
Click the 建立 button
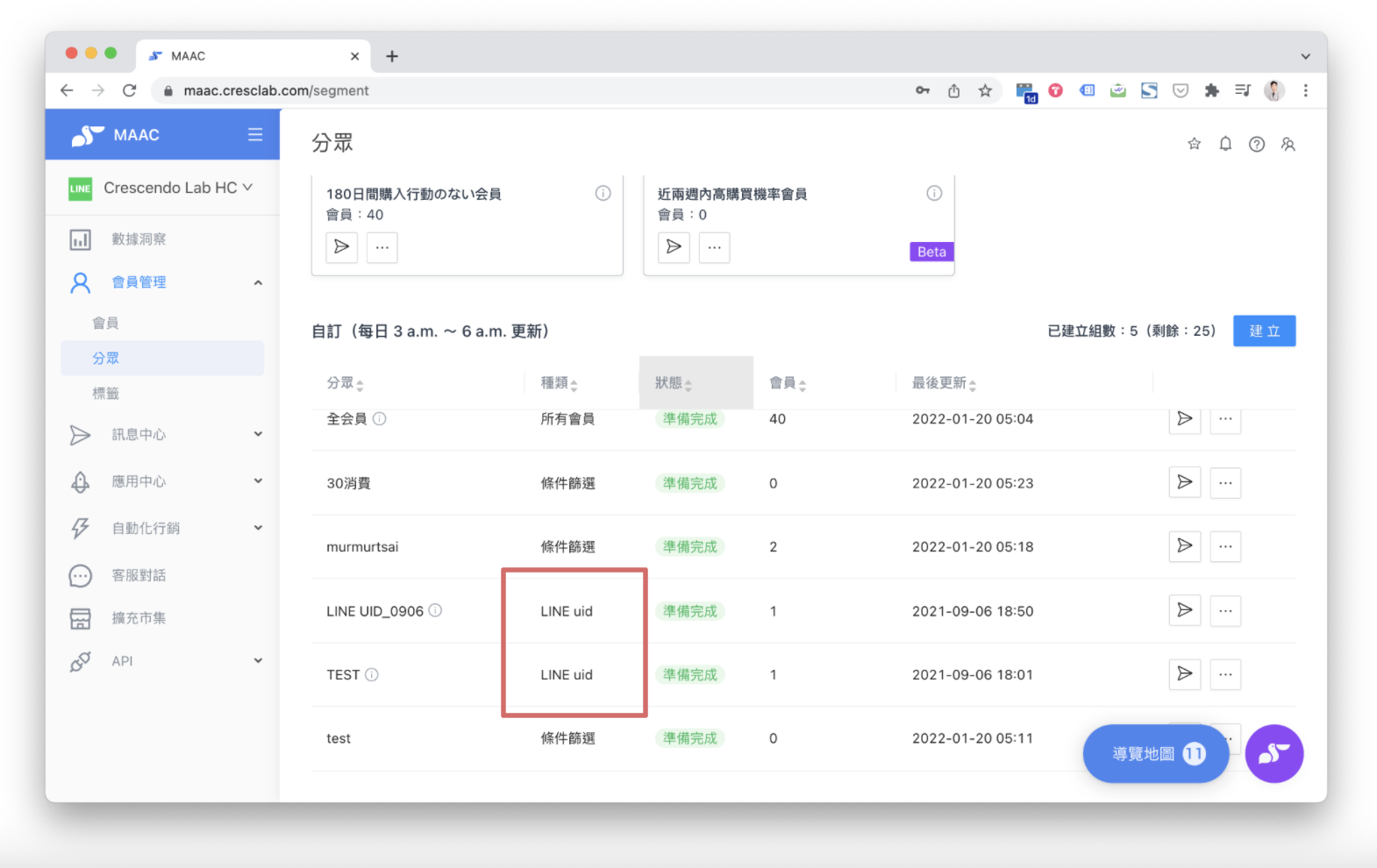(x=1264, y=331)
